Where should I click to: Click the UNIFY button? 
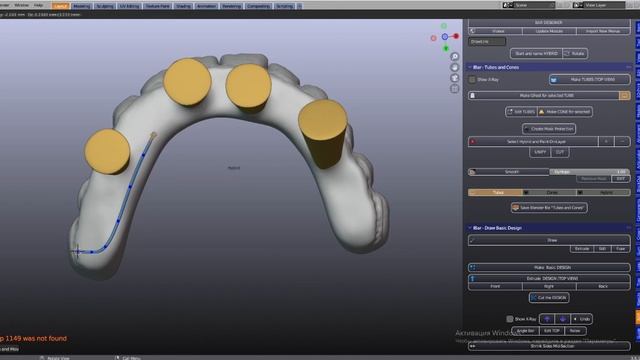point(540,152)
